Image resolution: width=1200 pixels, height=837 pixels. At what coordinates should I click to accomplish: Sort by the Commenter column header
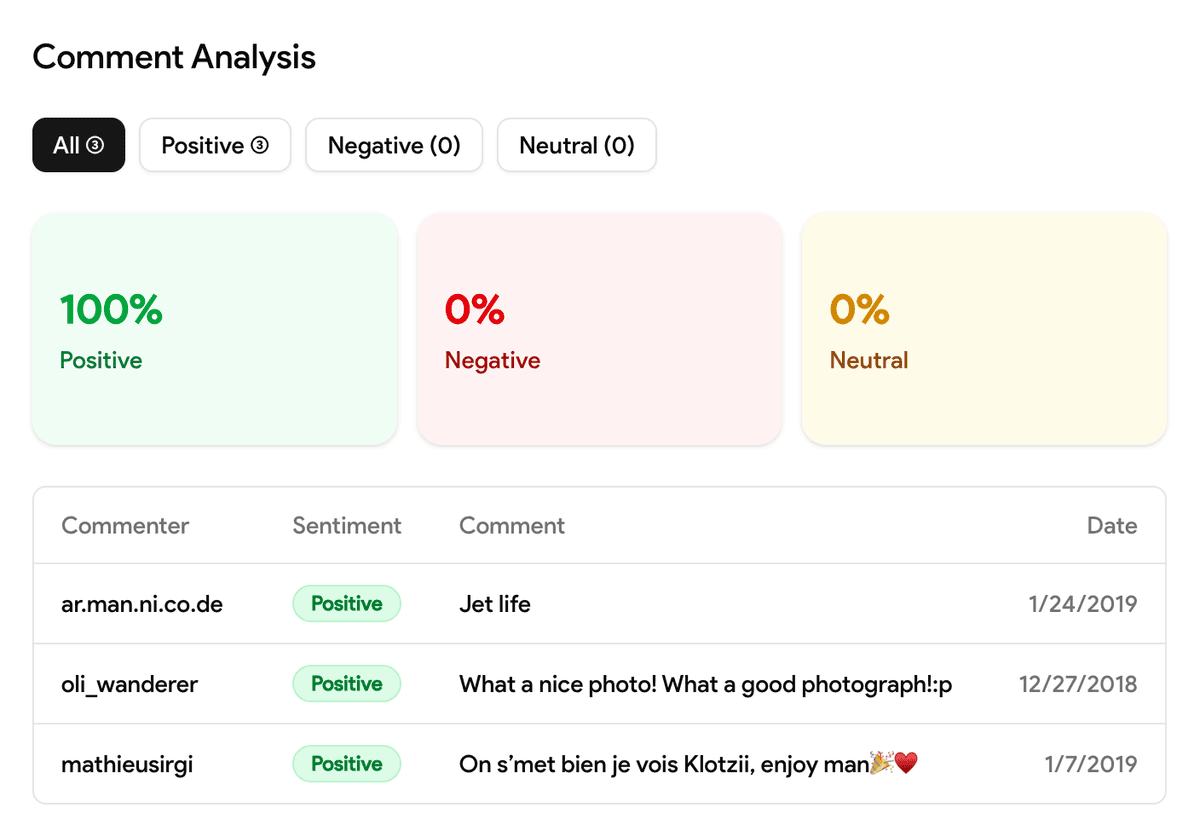(x=124, y=525)
